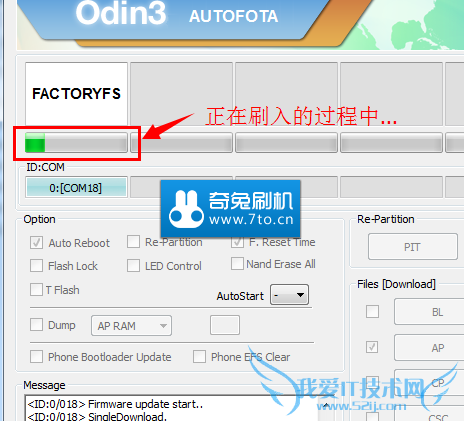Check Phone EFS Clear option
Image resolution: width=464 pixels, height=421 pixels.
click(199, 356)
